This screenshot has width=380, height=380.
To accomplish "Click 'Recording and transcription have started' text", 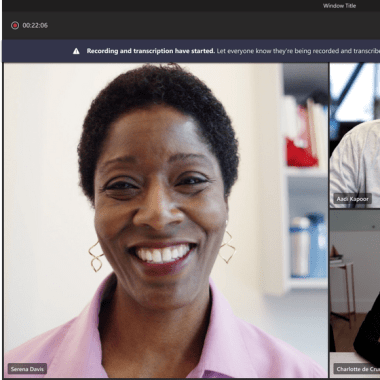I will [x=151, y=51].
